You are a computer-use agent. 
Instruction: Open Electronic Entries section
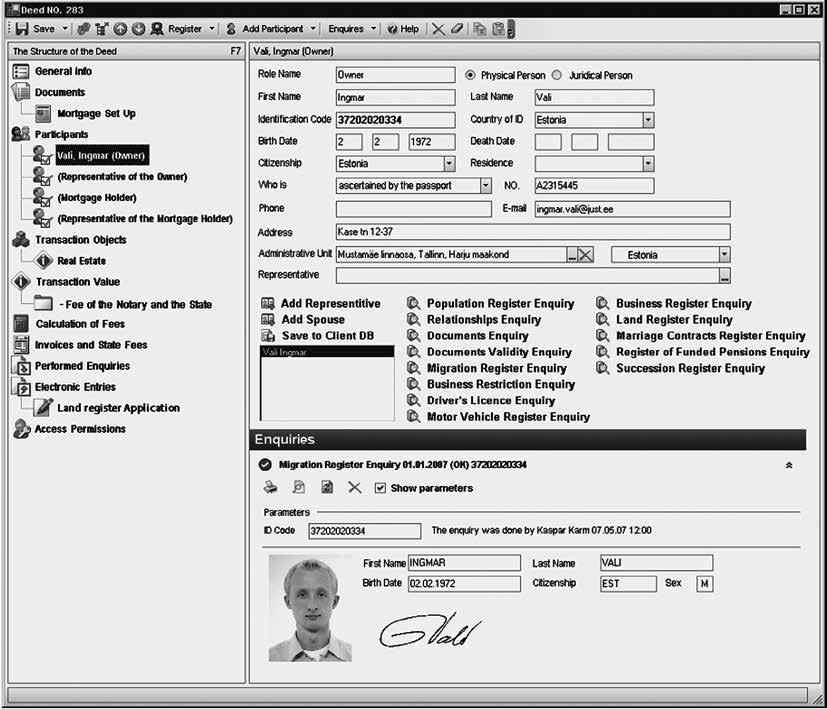click(x=75, y=387)
